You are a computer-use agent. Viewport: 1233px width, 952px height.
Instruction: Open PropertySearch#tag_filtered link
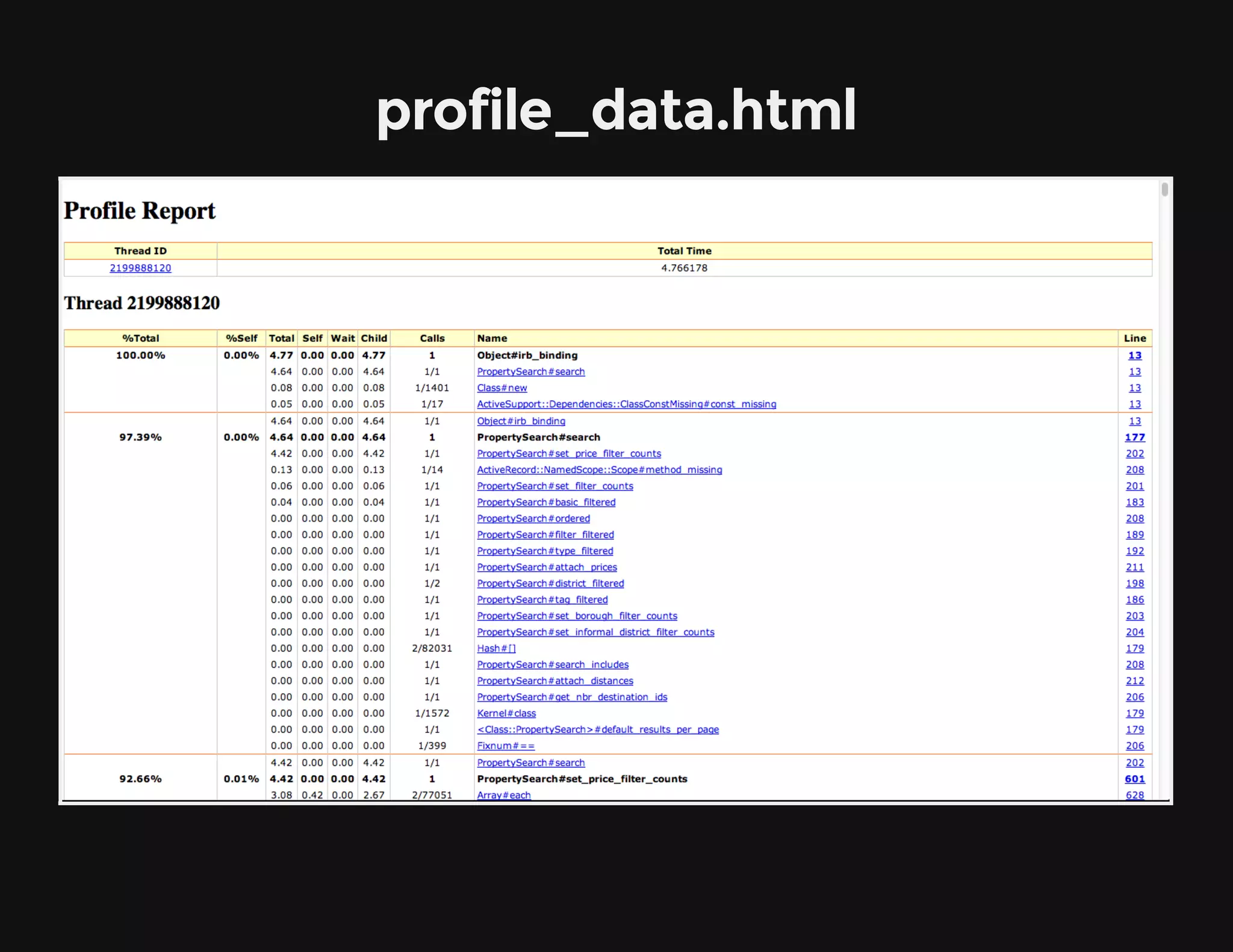pyautogui.click(x=542, y=600)
